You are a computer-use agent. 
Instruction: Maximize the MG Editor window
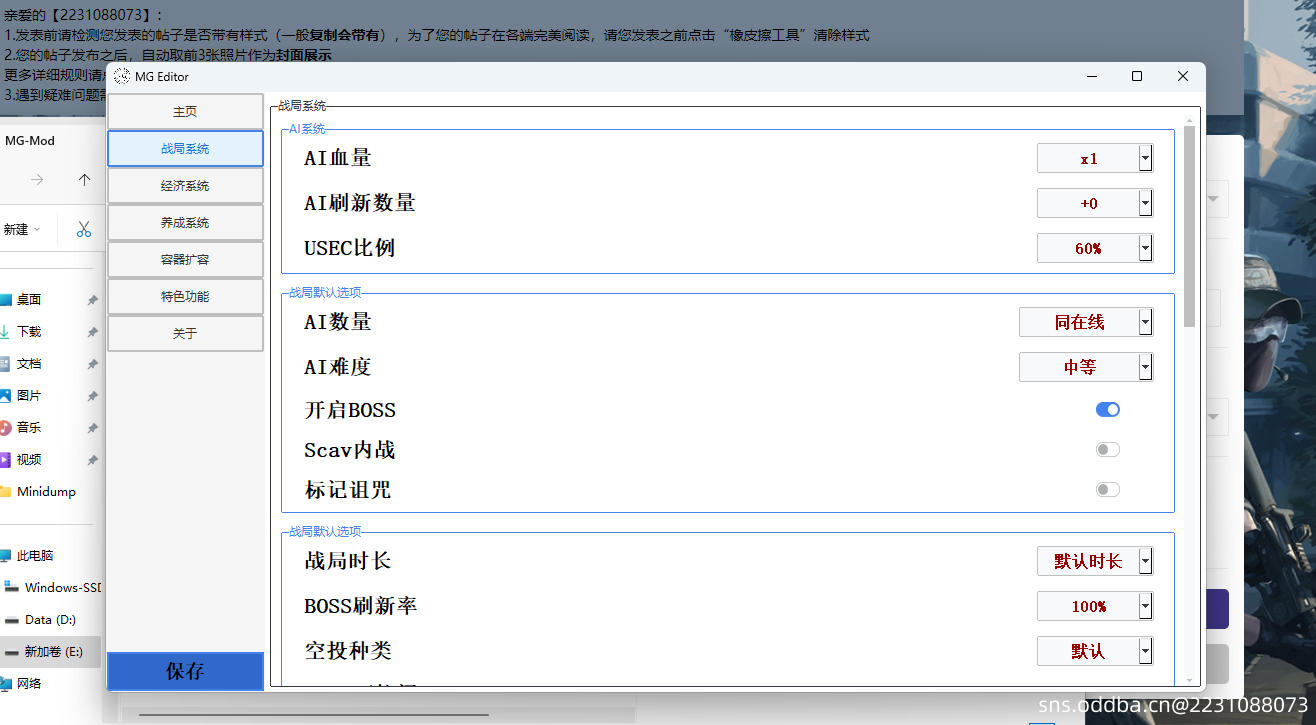coord(1137,76)
